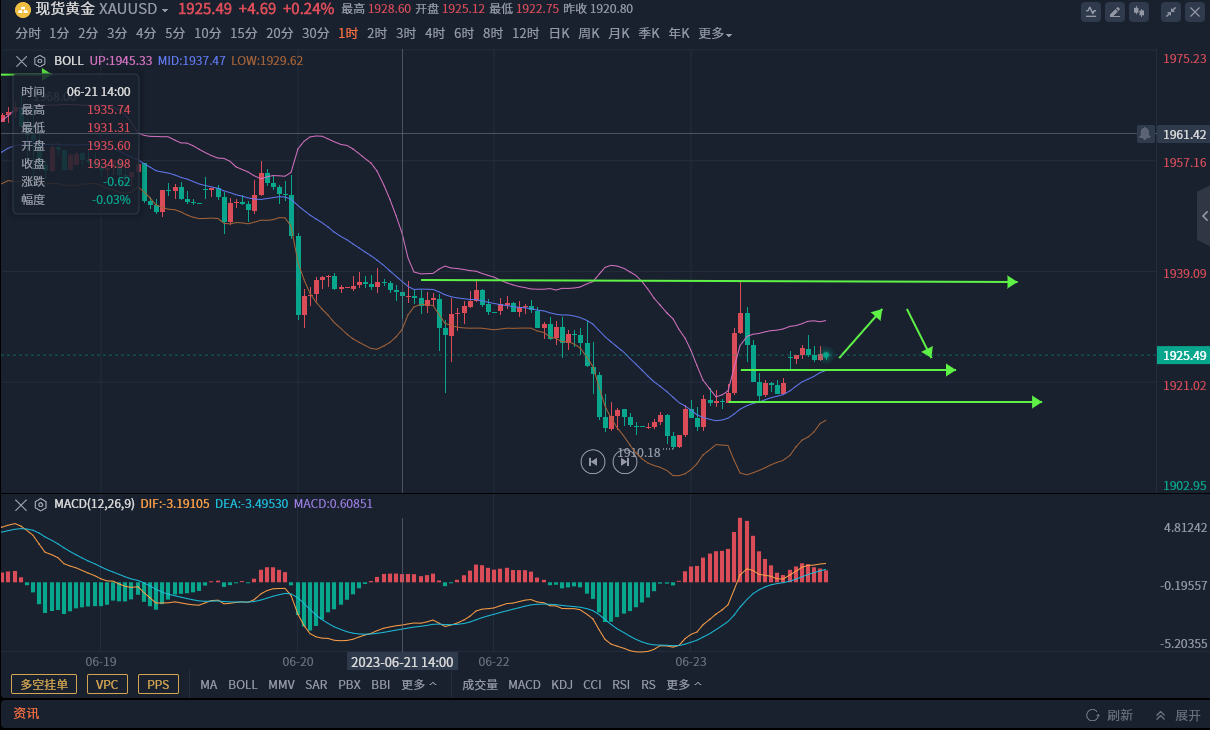Image resolution: width=1210 pixels, height=730 pixels.
Task: Toggle 多空挂单 overlay button
Action: pos(44,685)
